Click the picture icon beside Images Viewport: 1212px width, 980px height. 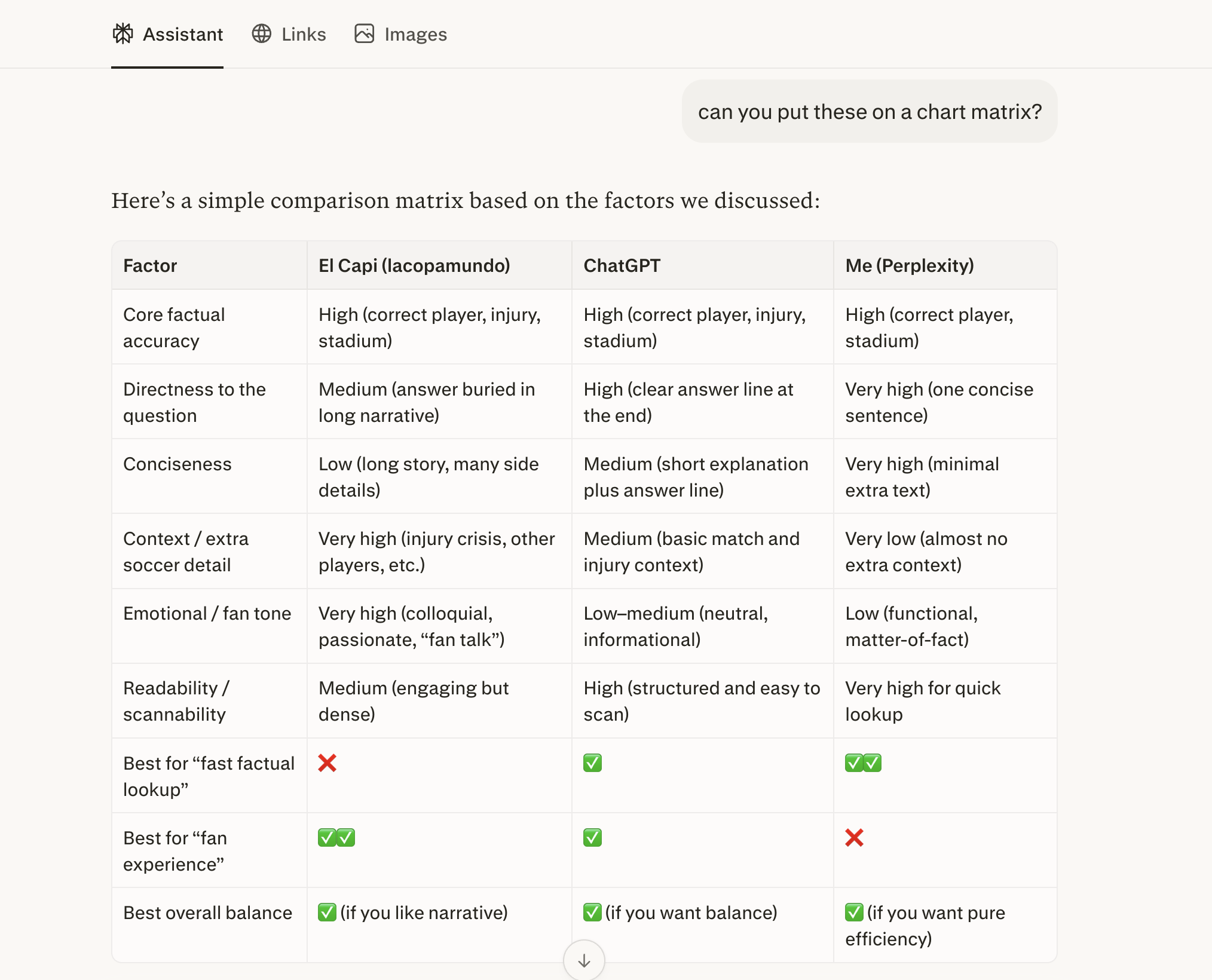coord(364,34)
